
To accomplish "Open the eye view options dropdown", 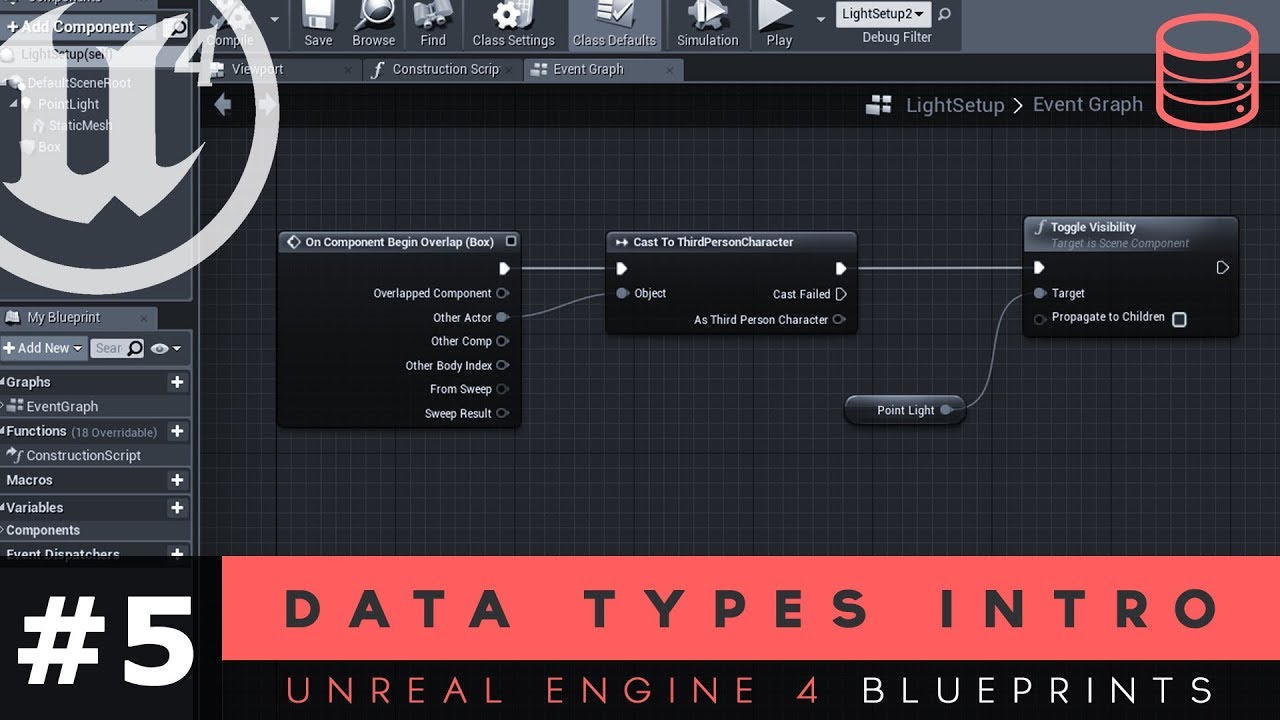I will pos(165,348).
